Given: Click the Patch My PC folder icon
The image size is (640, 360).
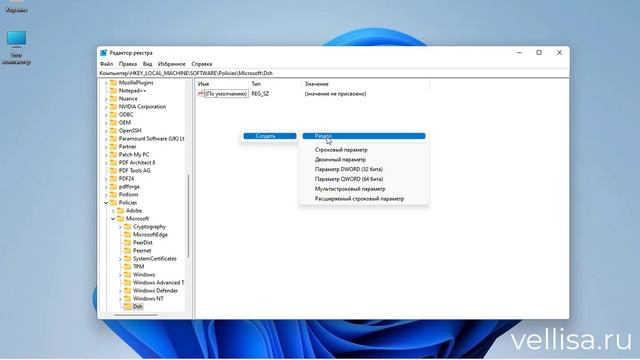Looking at the screenshot, I should point(113,155).
